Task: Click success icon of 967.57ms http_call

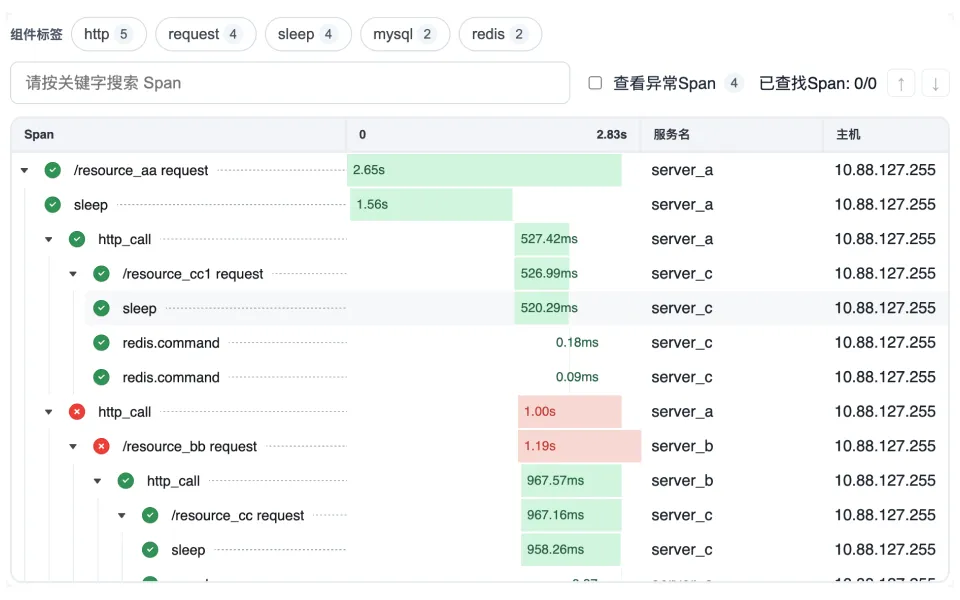Action: tap(126, 481)
